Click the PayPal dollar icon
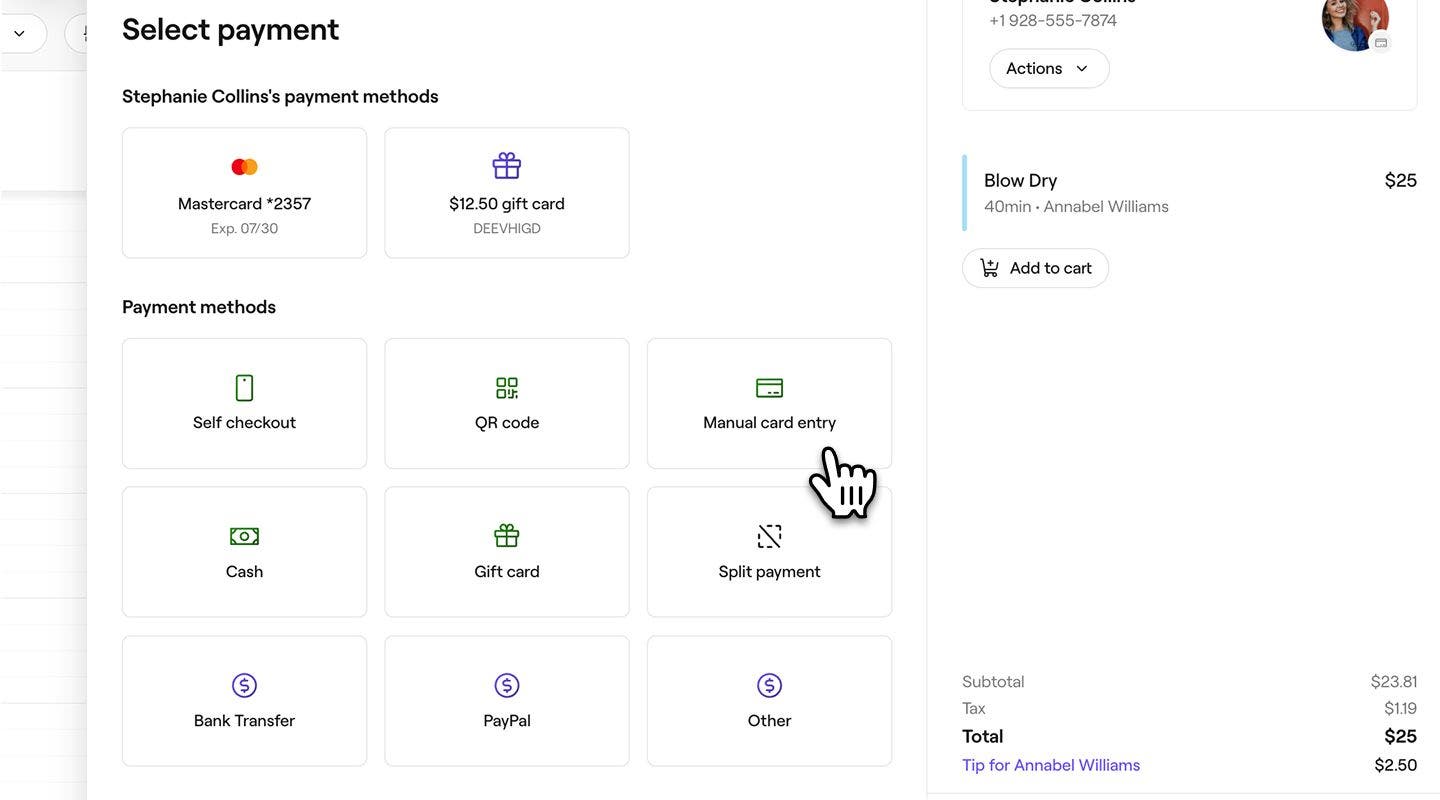This screenshot has height=800, width=1440. click(507, 685)
